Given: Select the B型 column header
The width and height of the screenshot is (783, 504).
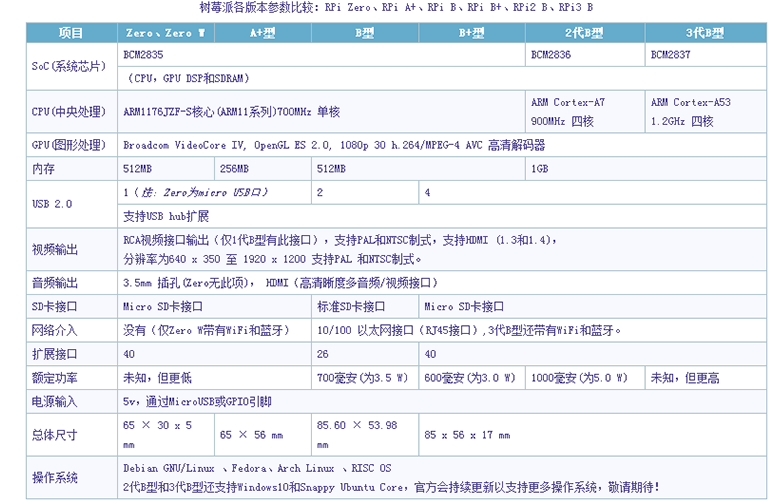Looking at the screenshot, I should [x=365, y=33].
